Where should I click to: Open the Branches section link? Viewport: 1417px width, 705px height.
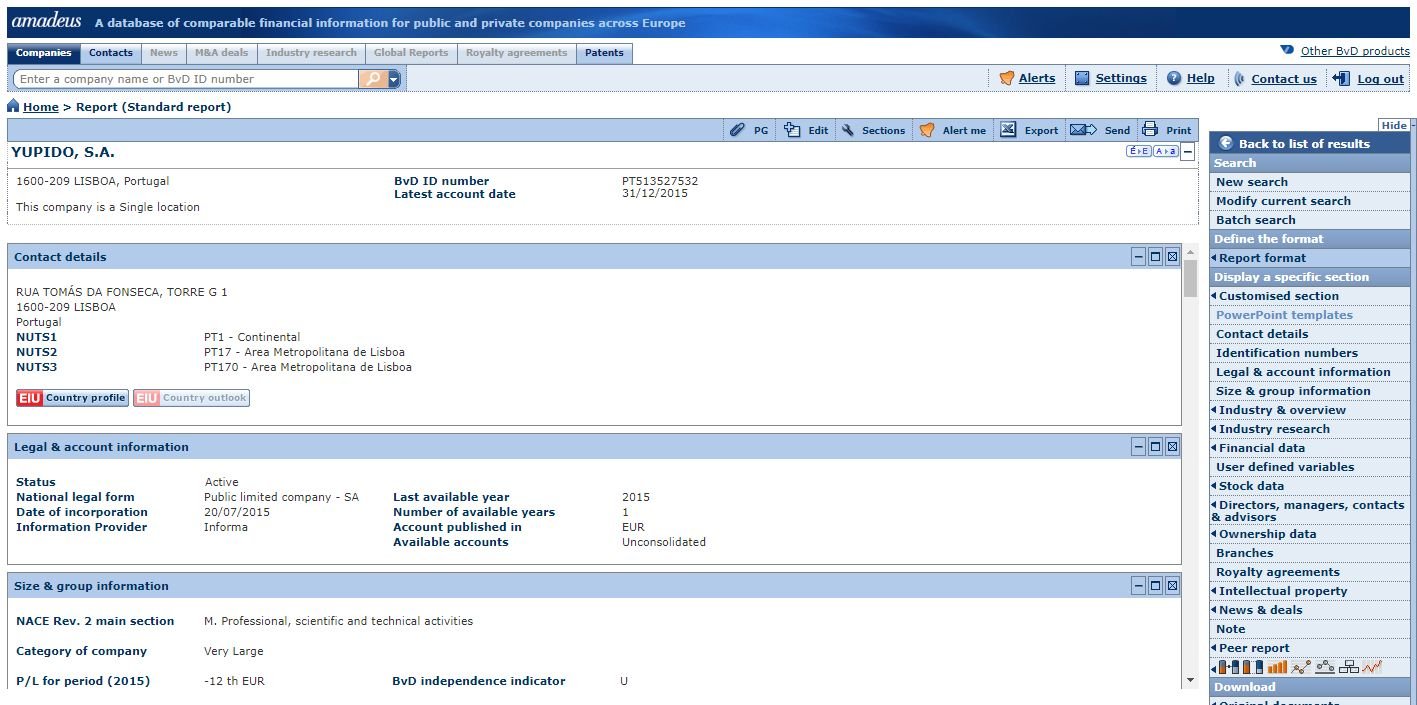[x=1244, y=553]
